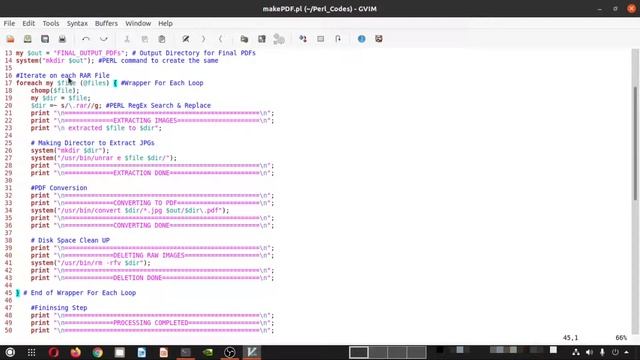Open Find and Replace toolbar icon
Viewport: 640px width, 360px height.
pos(186,39)
